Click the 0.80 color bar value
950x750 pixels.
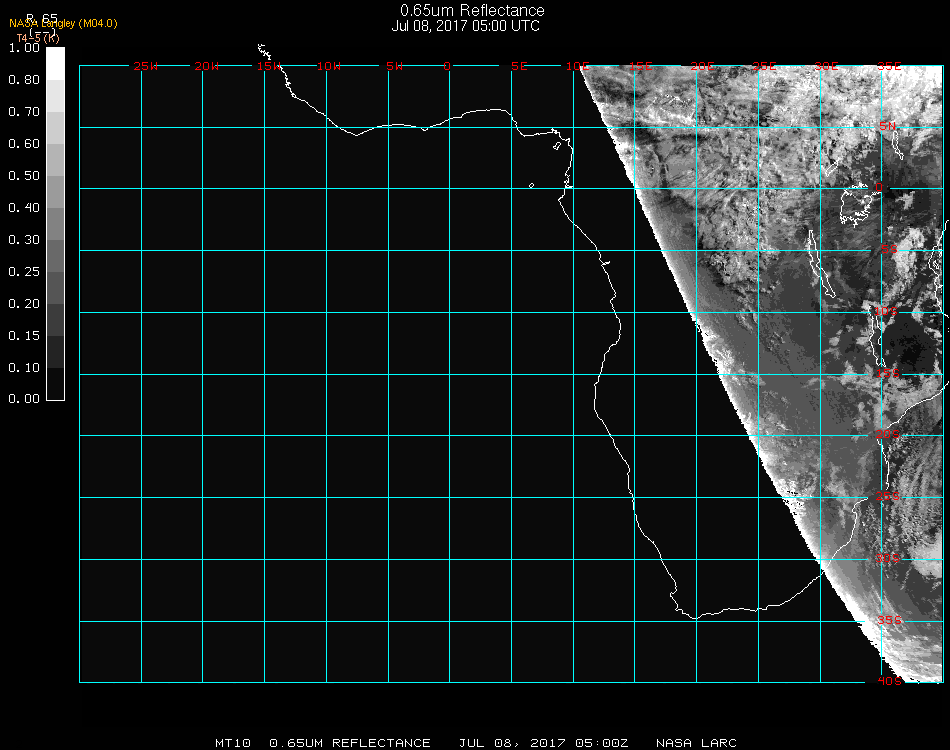[24, 79]
